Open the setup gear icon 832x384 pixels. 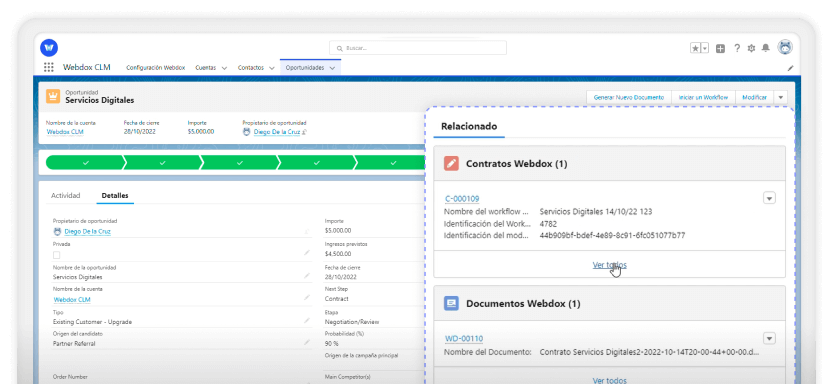pyautogui.click(x=751, y=48)
